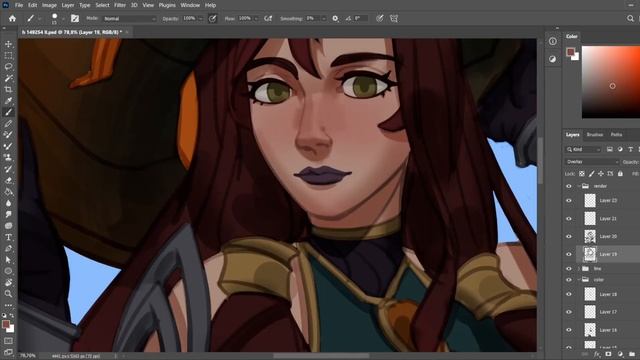Select the Rectangular Marquee tool

[8, 55]
